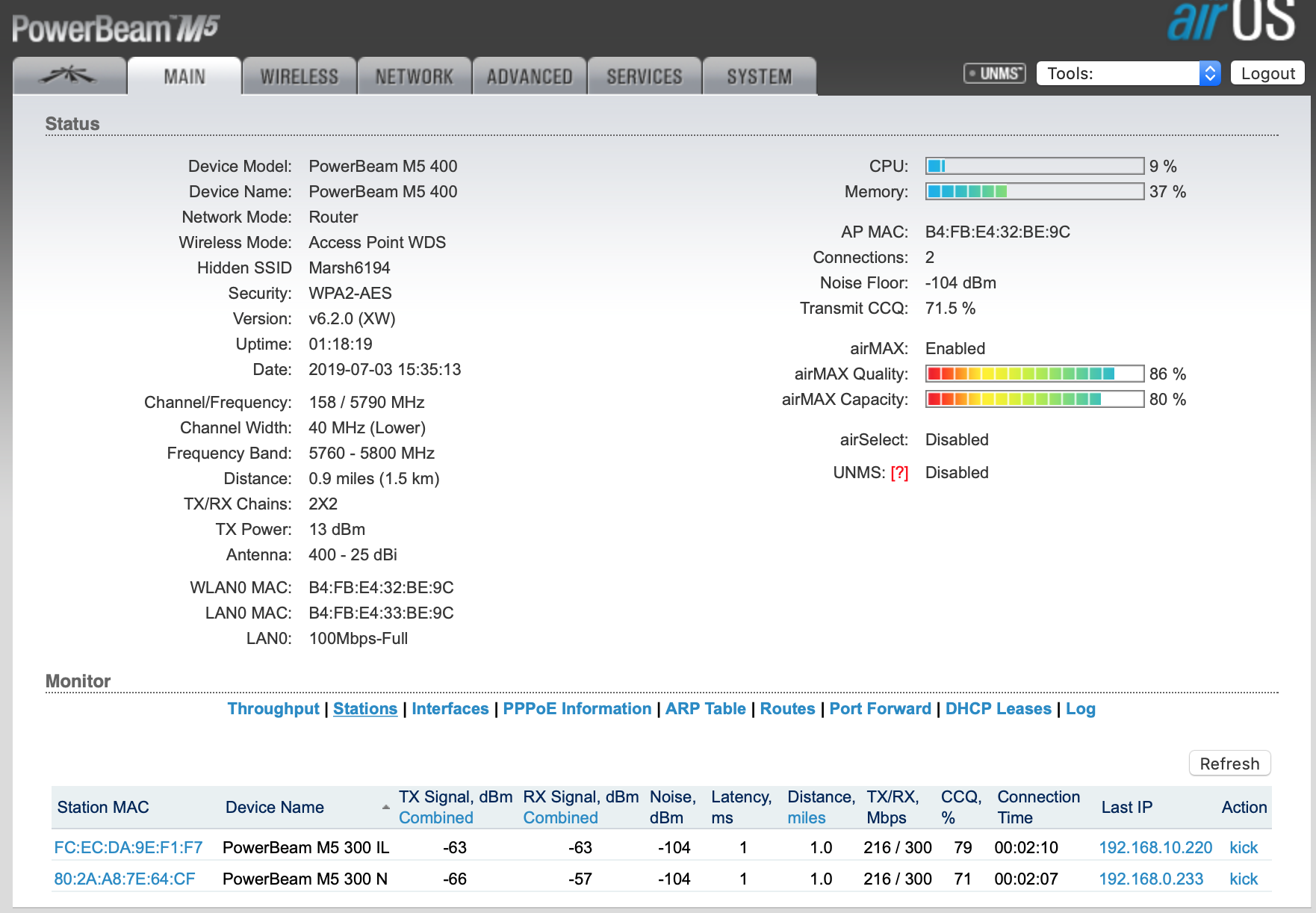Click the CPU usage bar
The height and width of the screenshot is (913, 1316).
[x=1034, y=166]
